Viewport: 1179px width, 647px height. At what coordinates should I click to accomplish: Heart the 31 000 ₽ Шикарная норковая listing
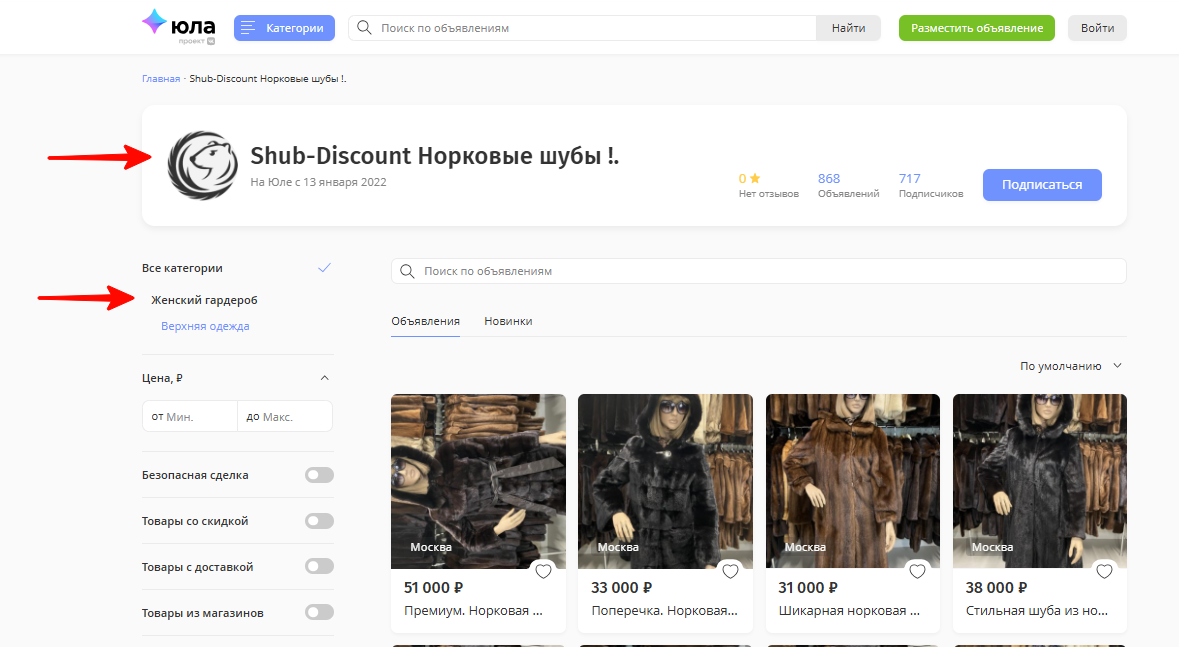(917, 570)
